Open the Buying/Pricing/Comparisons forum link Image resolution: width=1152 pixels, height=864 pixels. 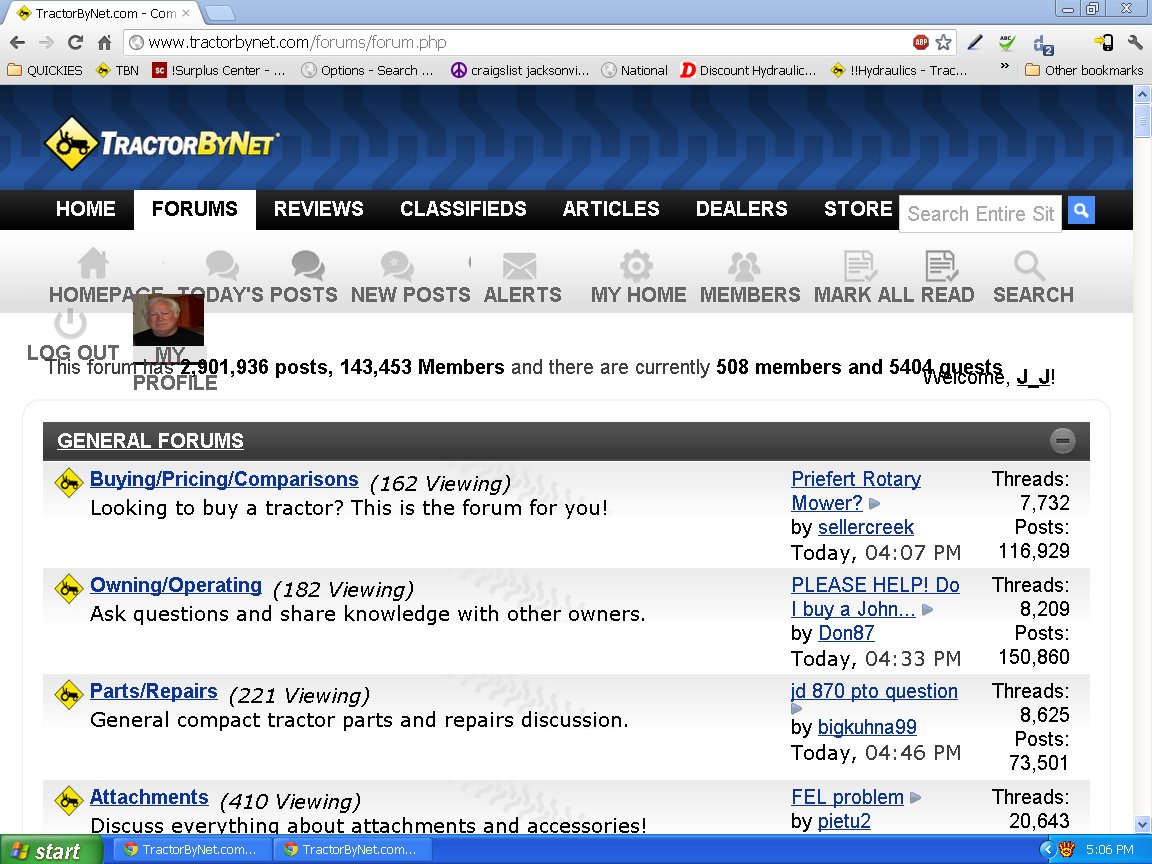(224, 479)
